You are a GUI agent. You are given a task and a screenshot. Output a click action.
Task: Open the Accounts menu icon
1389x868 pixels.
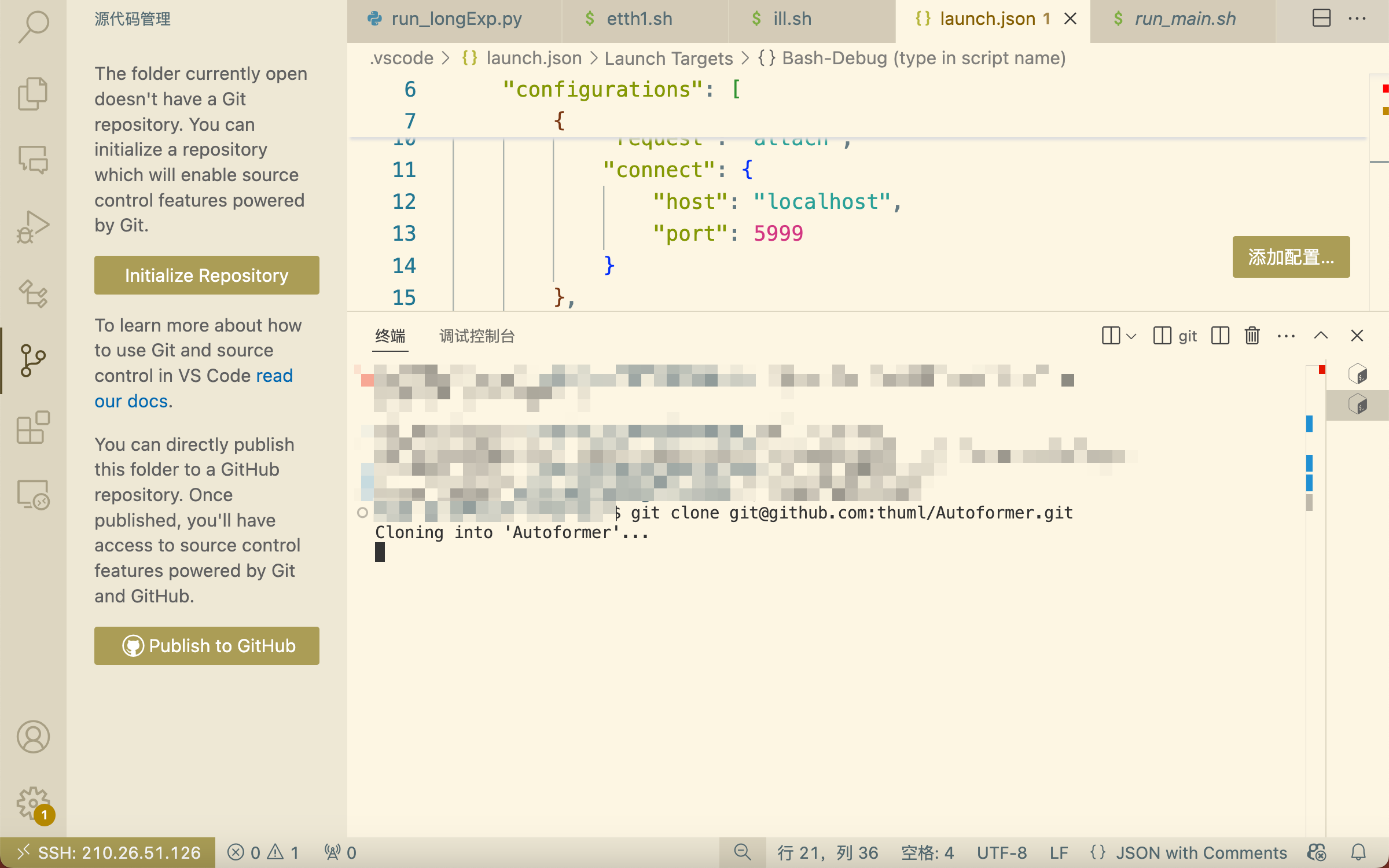33,737
